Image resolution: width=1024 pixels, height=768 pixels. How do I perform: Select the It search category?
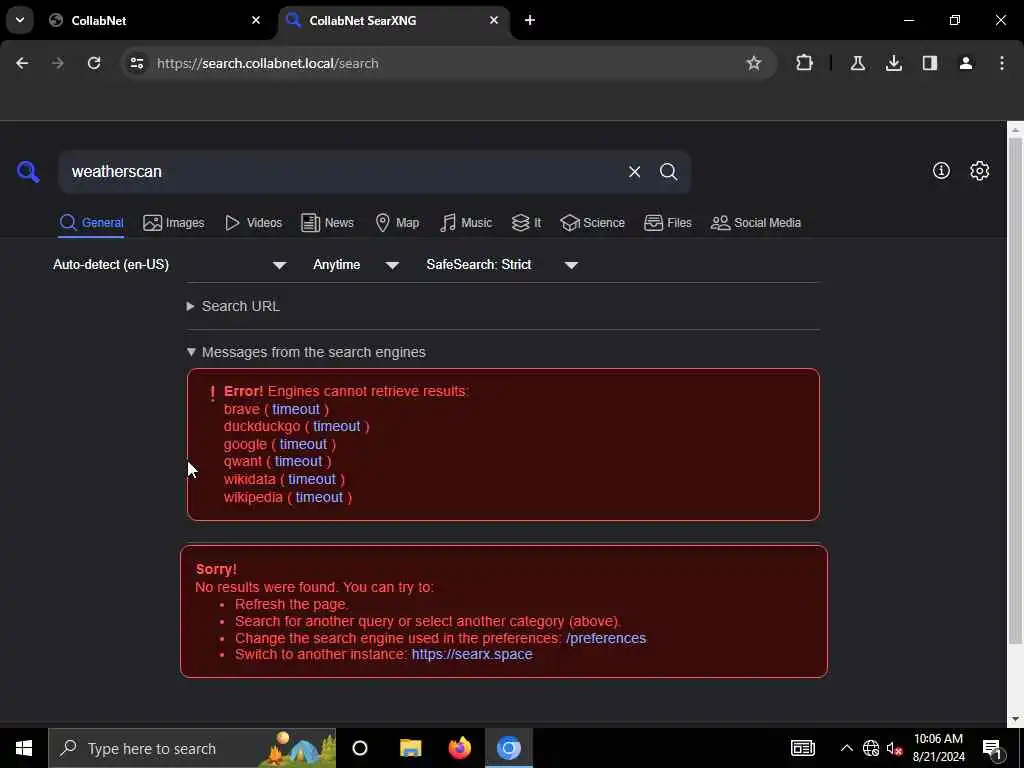526,223
